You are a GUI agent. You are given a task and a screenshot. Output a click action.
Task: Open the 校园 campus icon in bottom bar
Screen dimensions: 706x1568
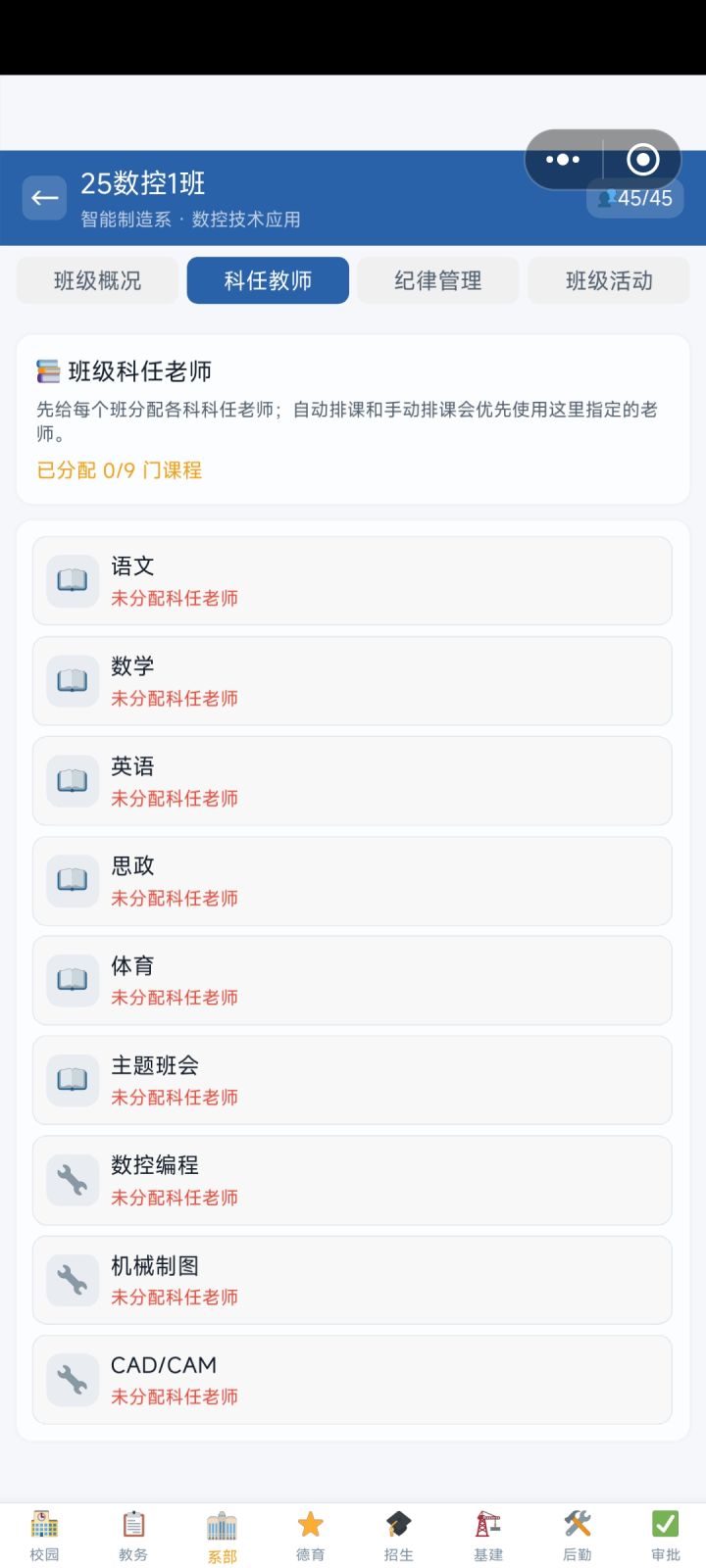point(44,1524)
